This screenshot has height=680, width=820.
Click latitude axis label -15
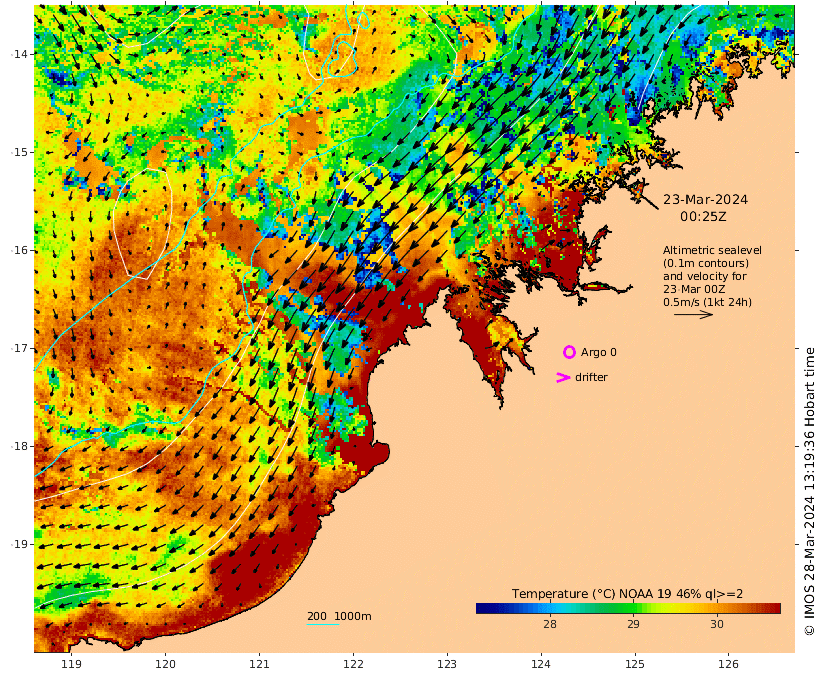point(19,152)
